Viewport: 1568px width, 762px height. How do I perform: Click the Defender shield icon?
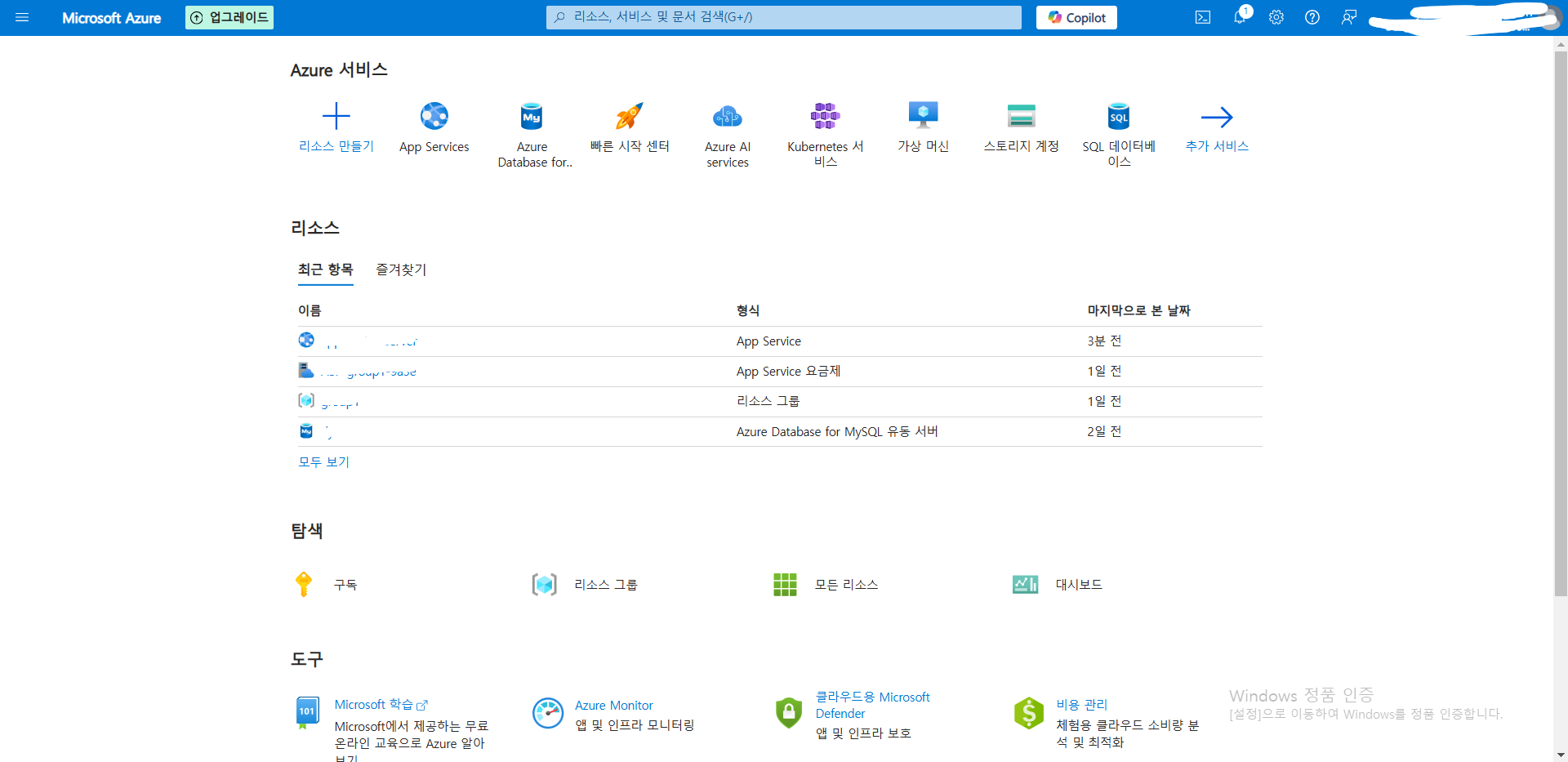pos(788,712)
